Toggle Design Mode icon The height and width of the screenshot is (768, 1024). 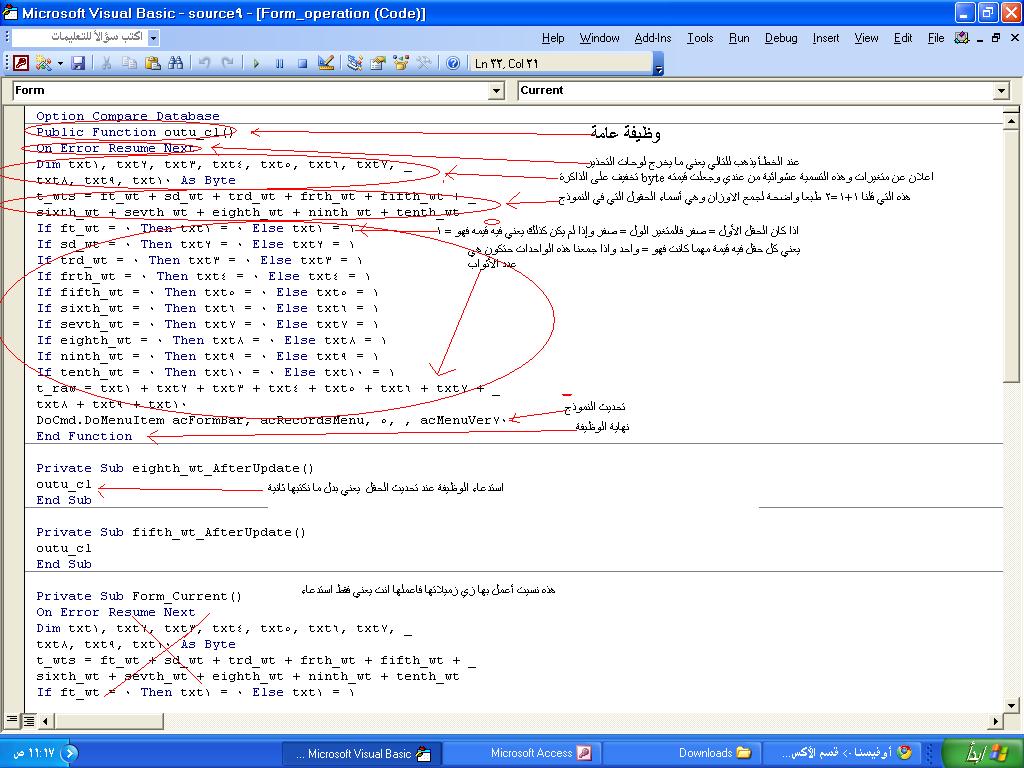326,63
